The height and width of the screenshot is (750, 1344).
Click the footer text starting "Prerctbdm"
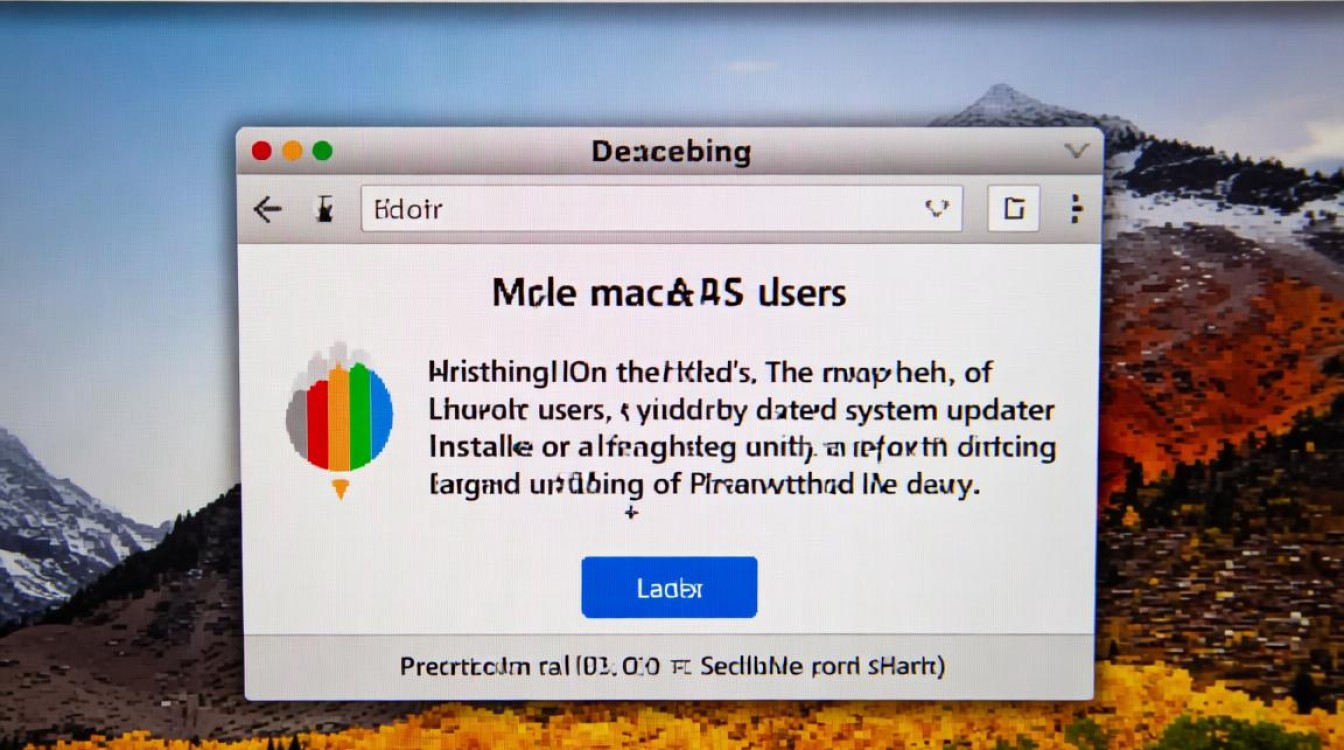(672, 665)
